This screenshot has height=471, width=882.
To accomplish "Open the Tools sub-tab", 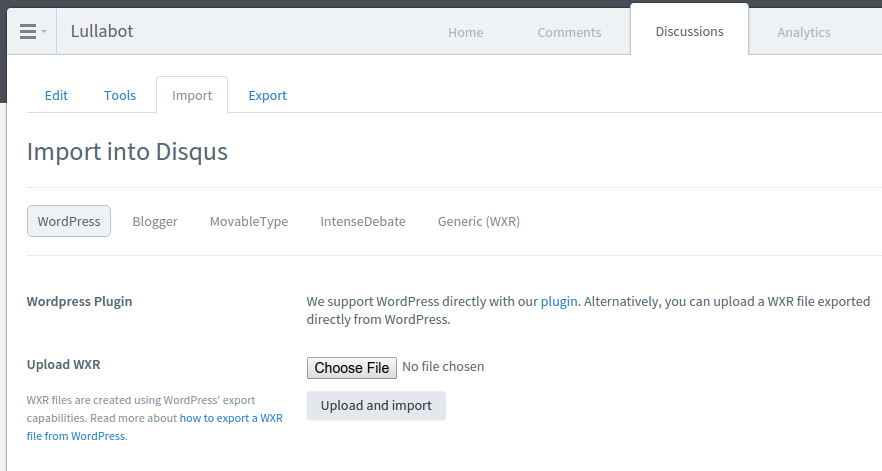I will [x=120, y=95].
